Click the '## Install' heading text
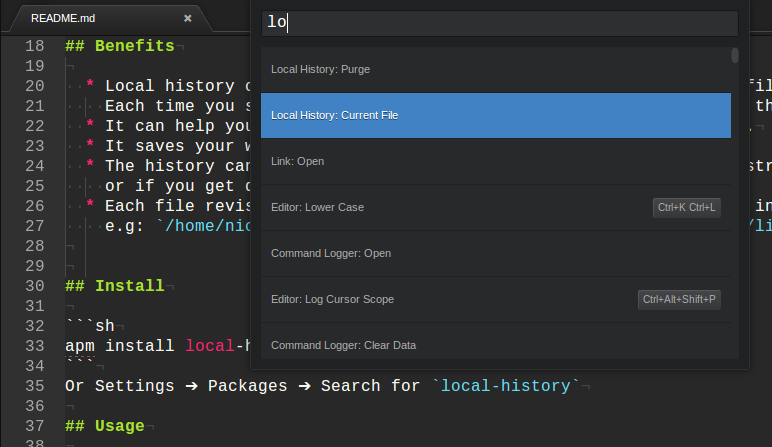This screenshot has height=447, width=772. click(115, 286)
